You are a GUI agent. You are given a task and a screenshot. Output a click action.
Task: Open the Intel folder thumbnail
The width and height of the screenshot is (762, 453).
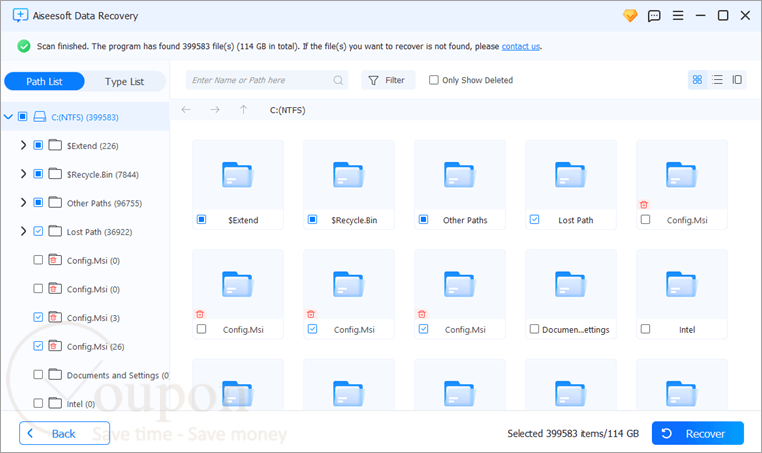click(x=682, y=284)
